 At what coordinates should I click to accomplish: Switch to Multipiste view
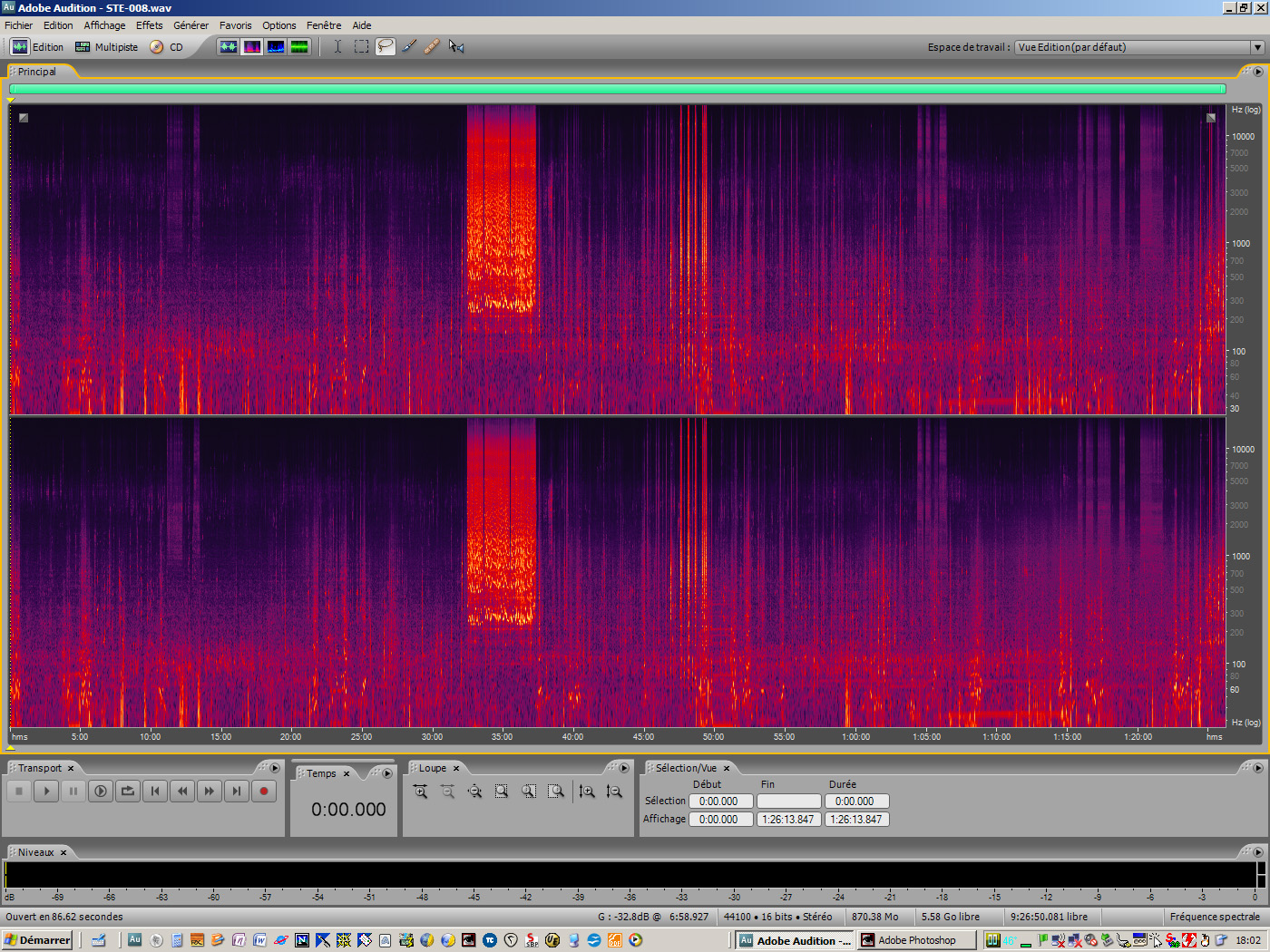(106, 47)
